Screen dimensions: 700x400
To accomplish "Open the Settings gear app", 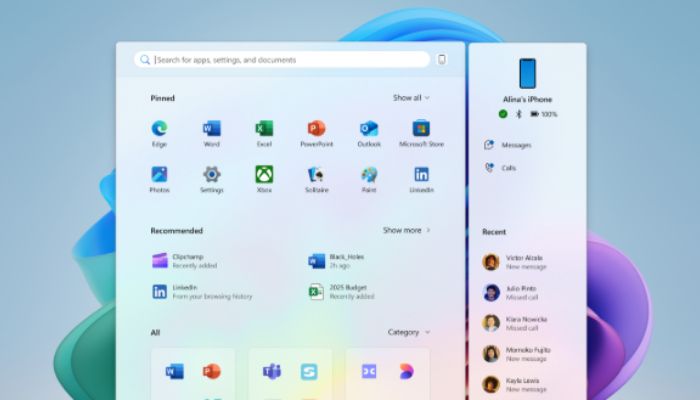I will tap(212, 179).
